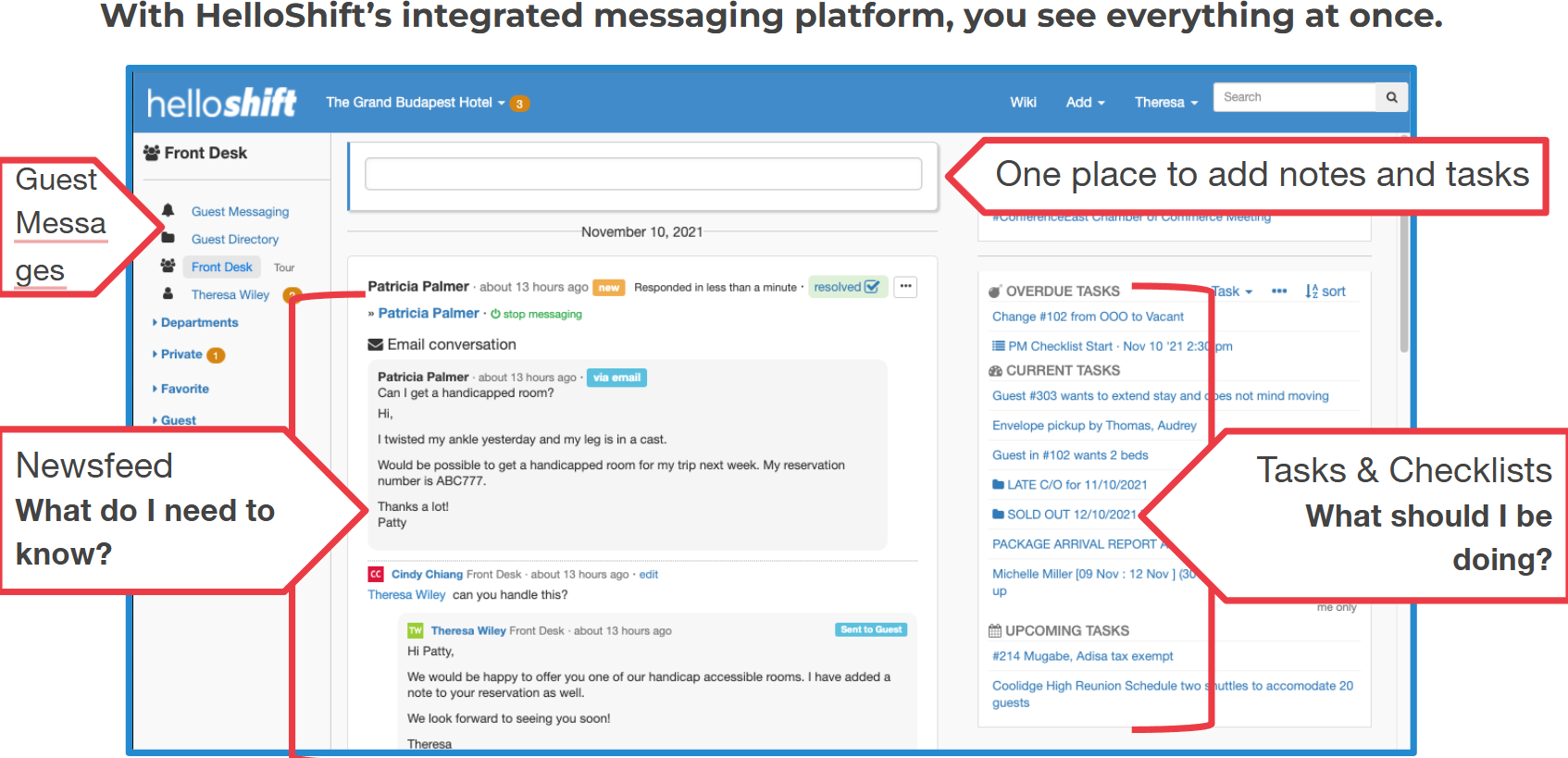Image resolution: width=1568 pixels, height=758 pixels.
Task: Expand the Departments section
Action: click(x=195, y=323)
